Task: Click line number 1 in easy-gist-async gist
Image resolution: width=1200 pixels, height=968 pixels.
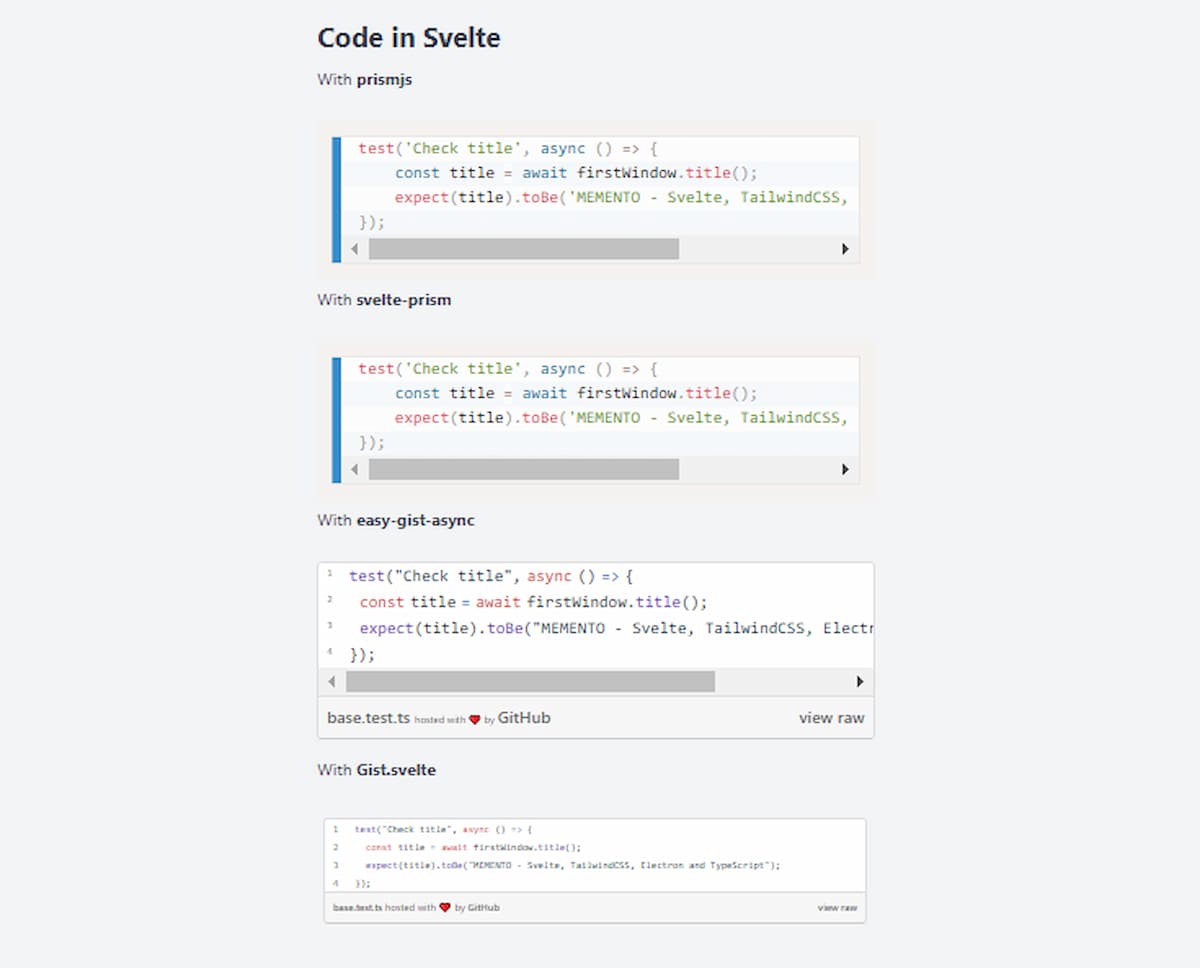Action: [x=329, y=574]
